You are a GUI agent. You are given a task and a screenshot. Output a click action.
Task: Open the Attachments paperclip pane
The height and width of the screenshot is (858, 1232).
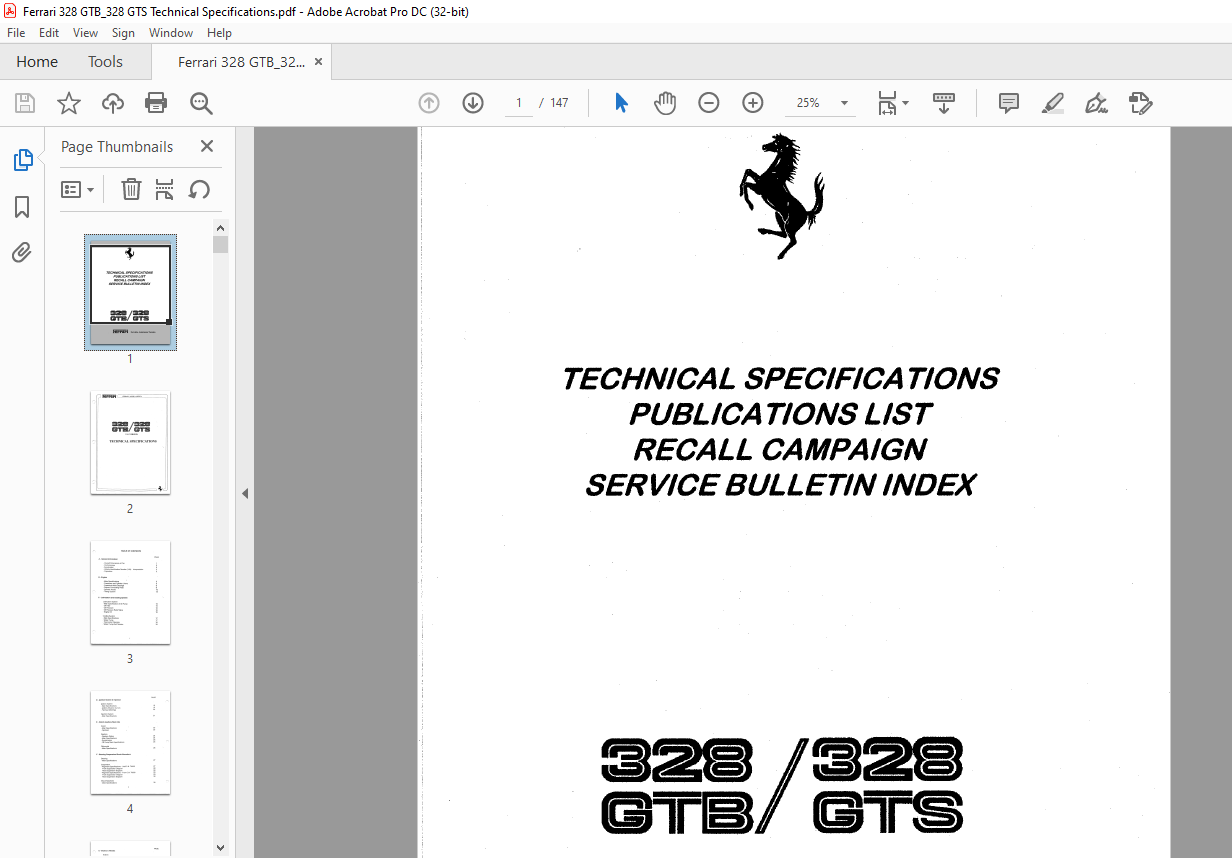tap(22, 252)
